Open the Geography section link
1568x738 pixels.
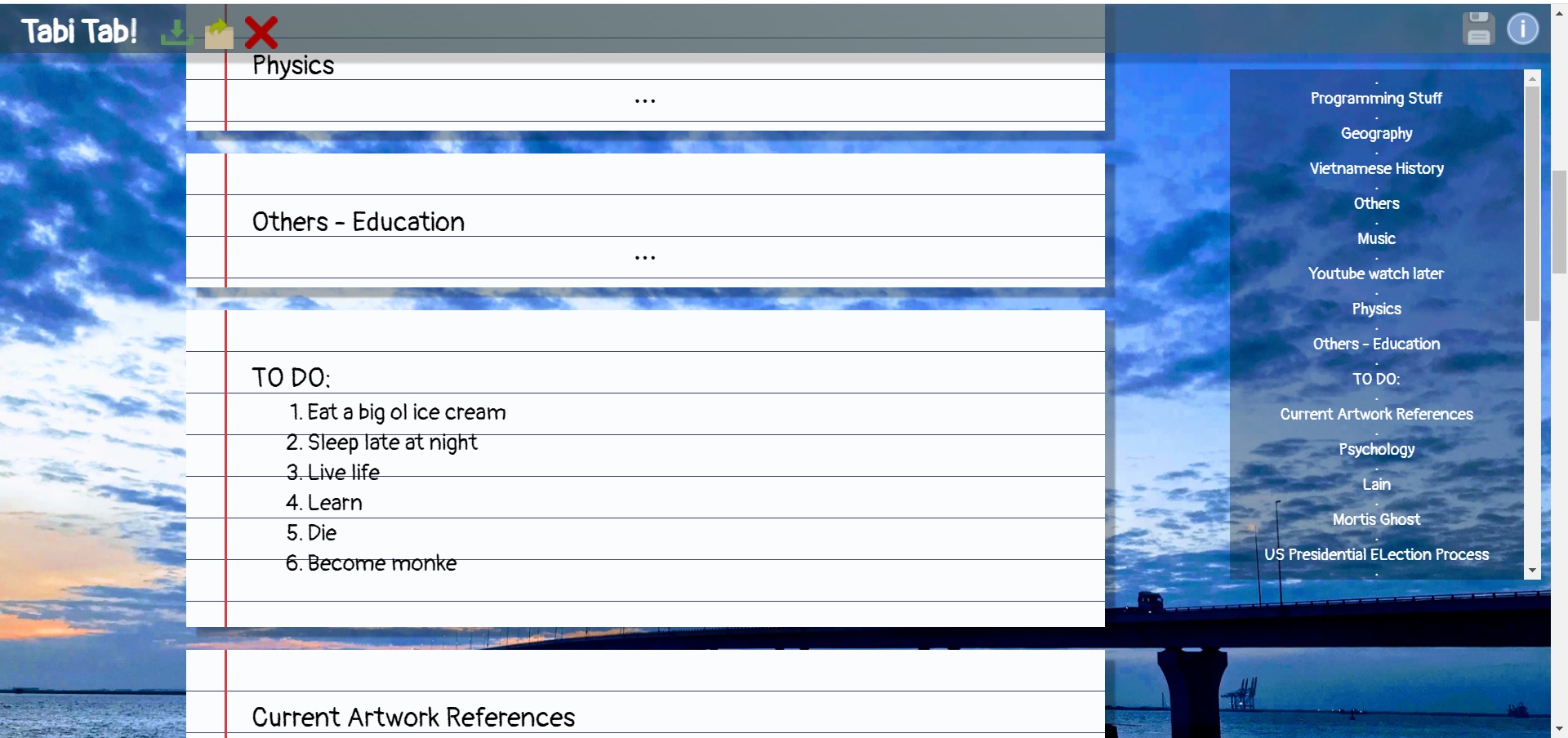tap(1376, 133)
